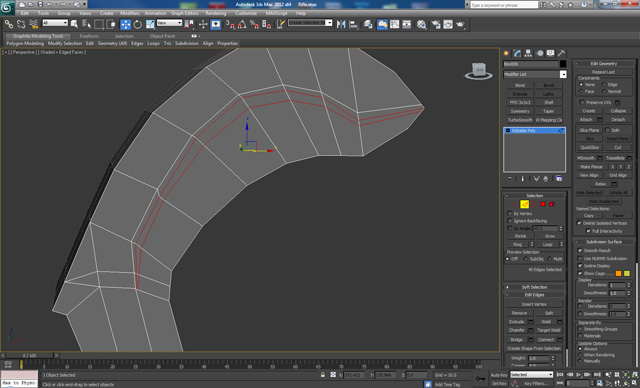
Task: Toggle Smooth Result checkbox
Action: [580, 251]
